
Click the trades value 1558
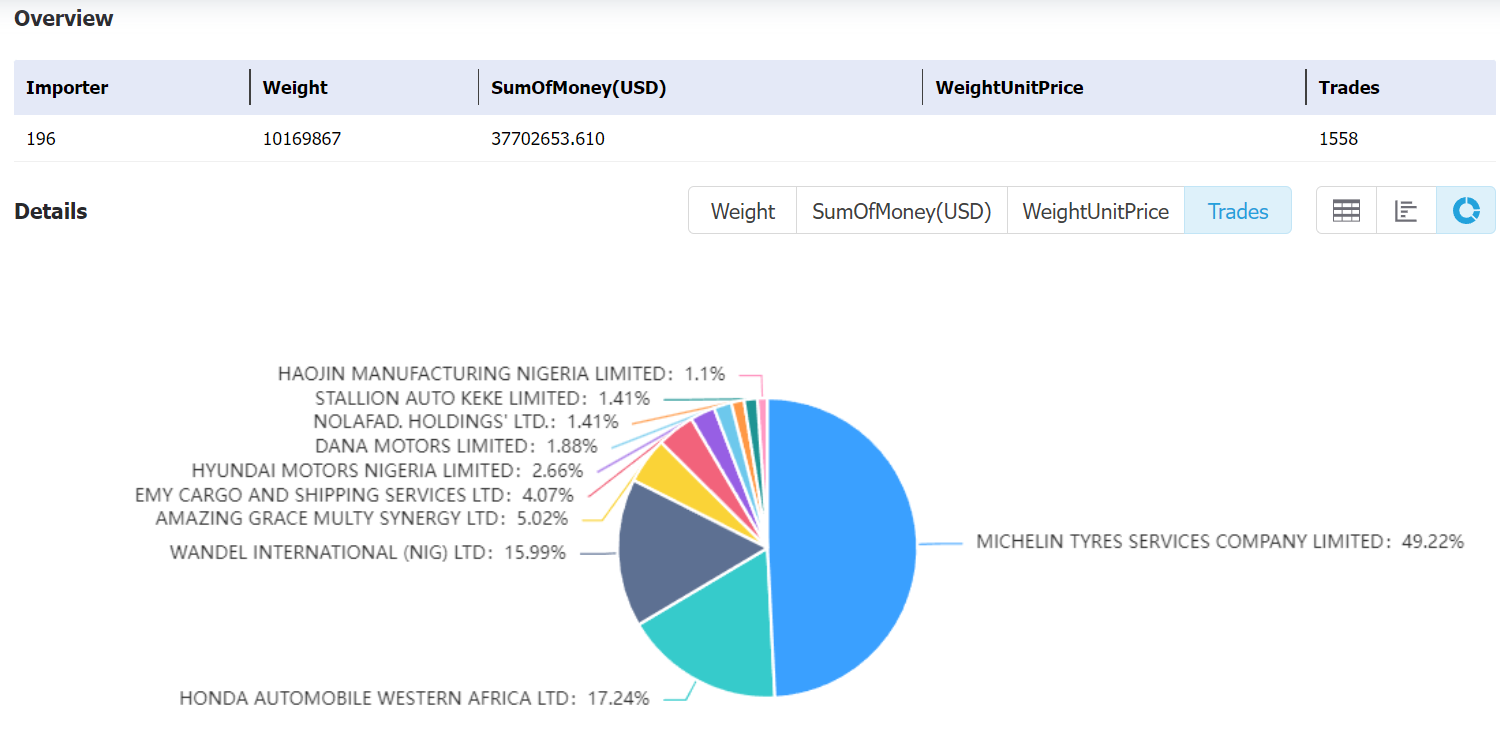click(1339, 139)
